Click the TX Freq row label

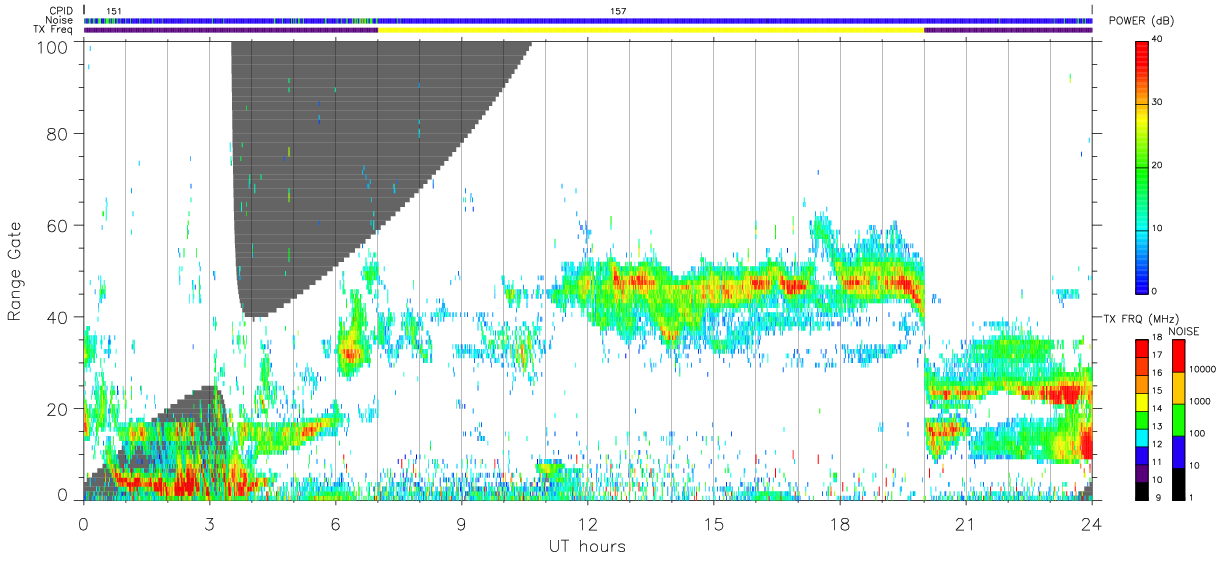click(53, 29)
